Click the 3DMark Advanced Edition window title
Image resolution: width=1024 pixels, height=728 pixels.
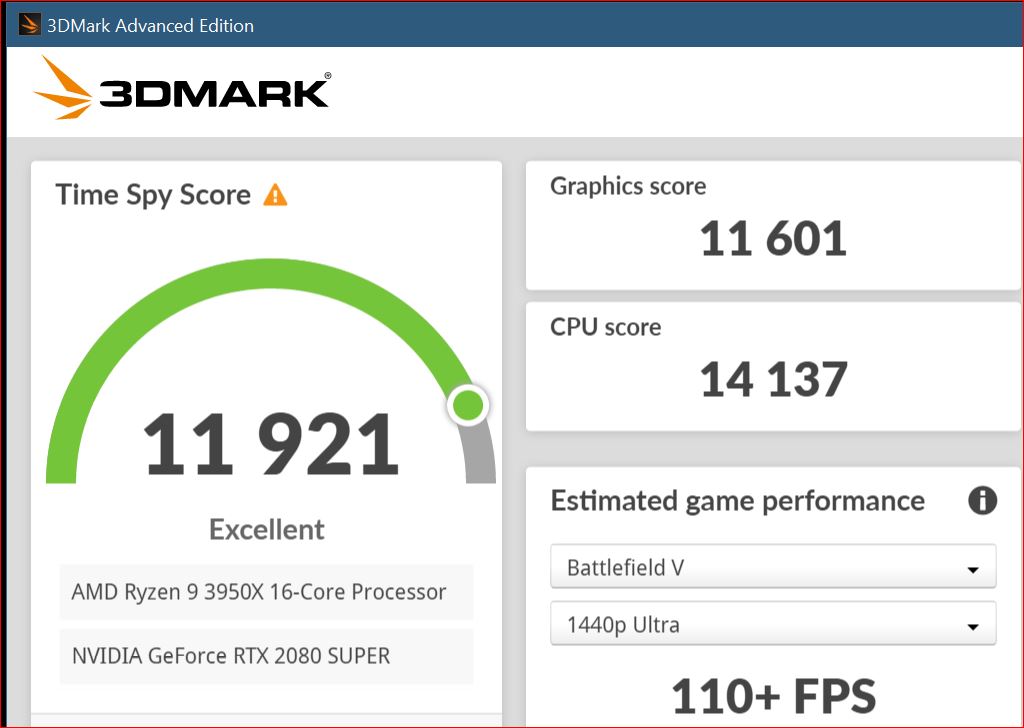(x=150, y=25)
